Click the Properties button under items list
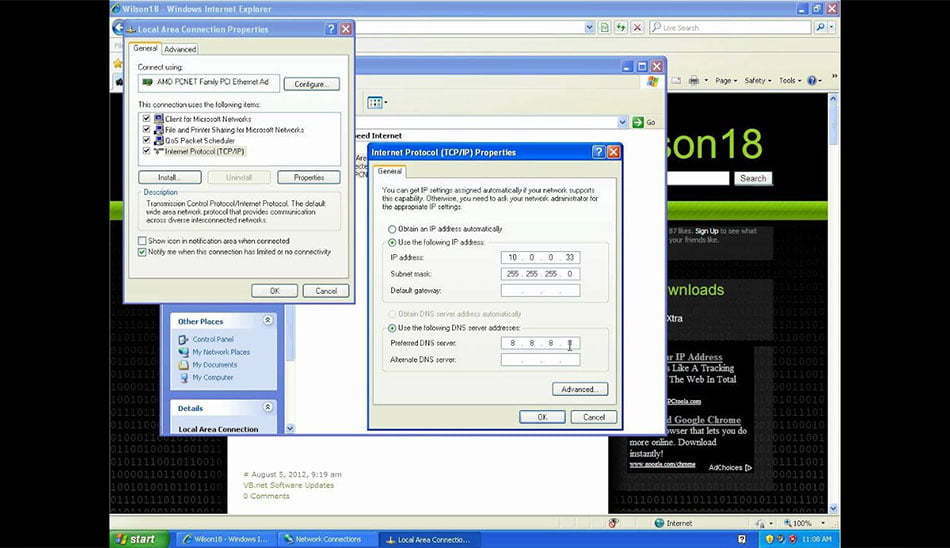The height and width of the screenshot is (548, 950). [308, 178]
